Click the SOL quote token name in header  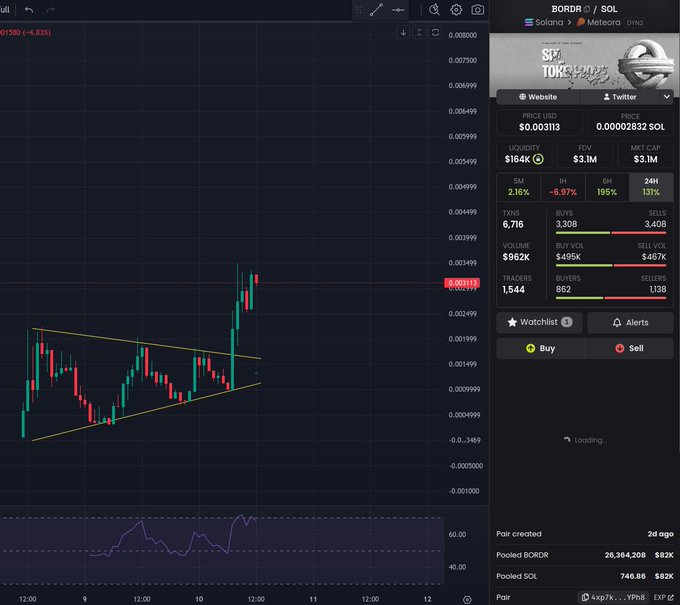609,9
